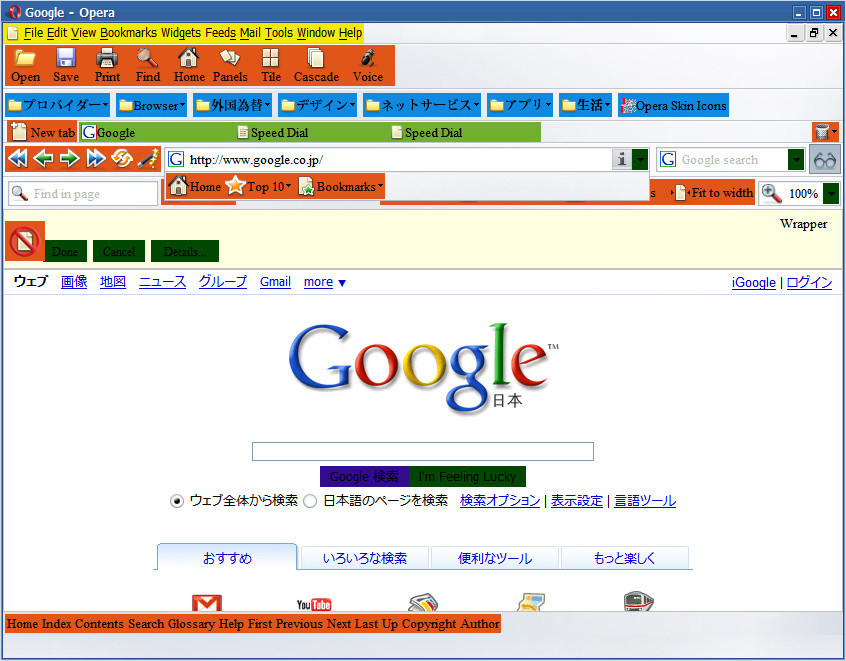Image resolution: width=846 pixels, height=661 pixels.
Task: Open the Top 10 dropdown
Action: point(258,187)
